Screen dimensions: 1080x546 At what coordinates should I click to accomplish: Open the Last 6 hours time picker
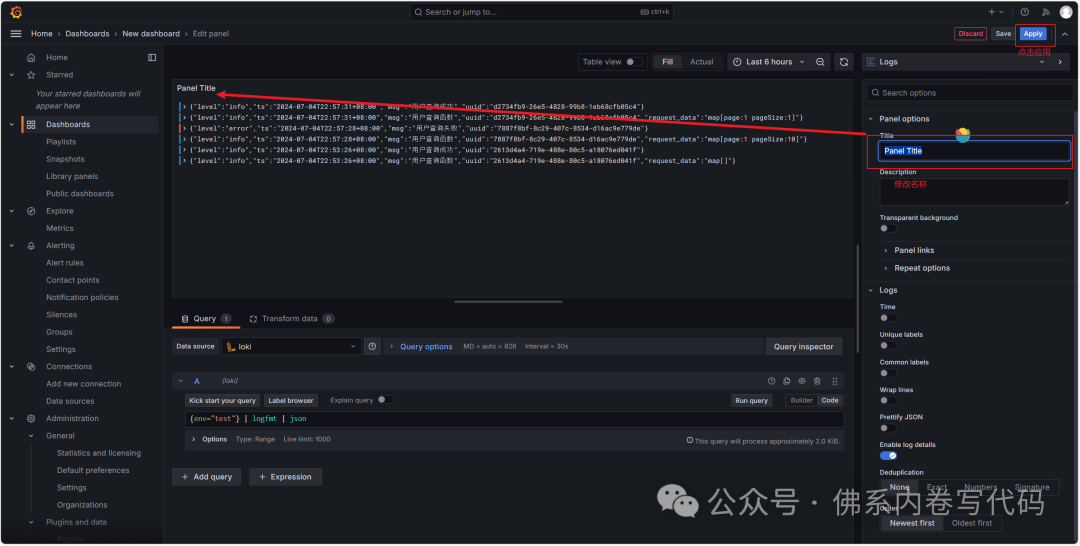click(x=768, y=62)
